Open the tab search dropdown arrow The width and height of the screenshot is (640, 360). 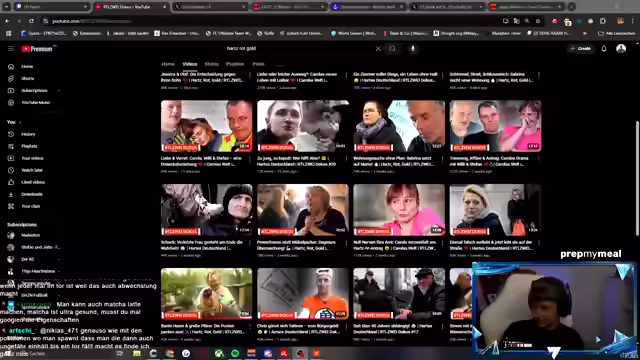(7, 7)
